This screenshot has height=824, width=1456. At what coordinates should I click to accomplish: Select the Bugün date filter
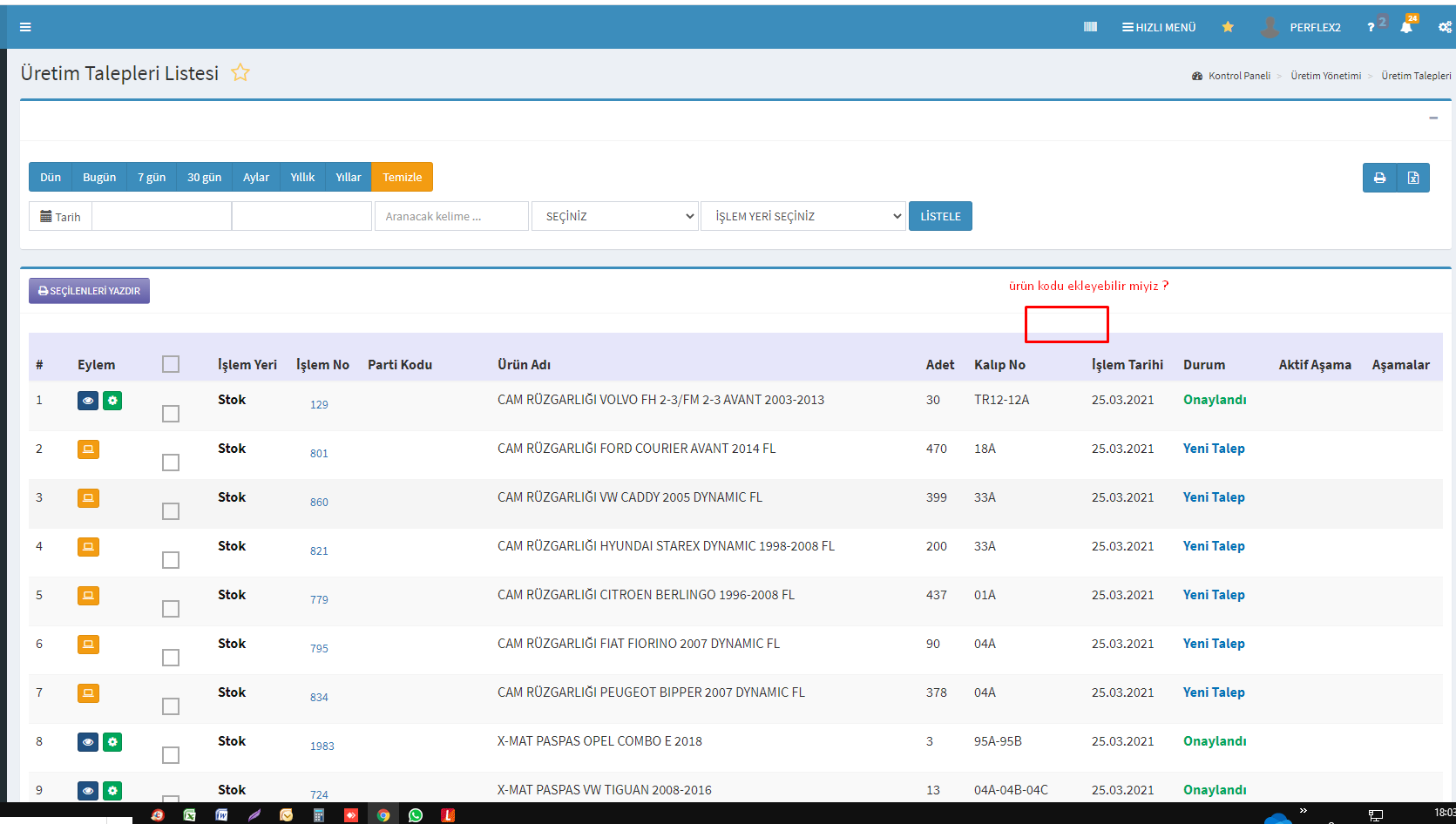point(99,177)
